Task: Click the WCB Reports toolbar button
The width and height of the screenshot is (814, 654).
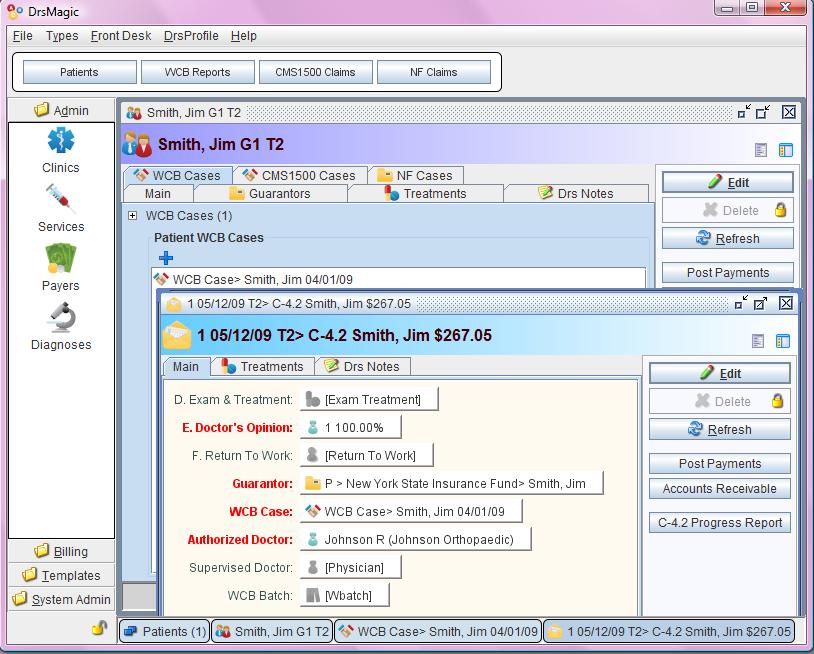Action: (197, 72)
